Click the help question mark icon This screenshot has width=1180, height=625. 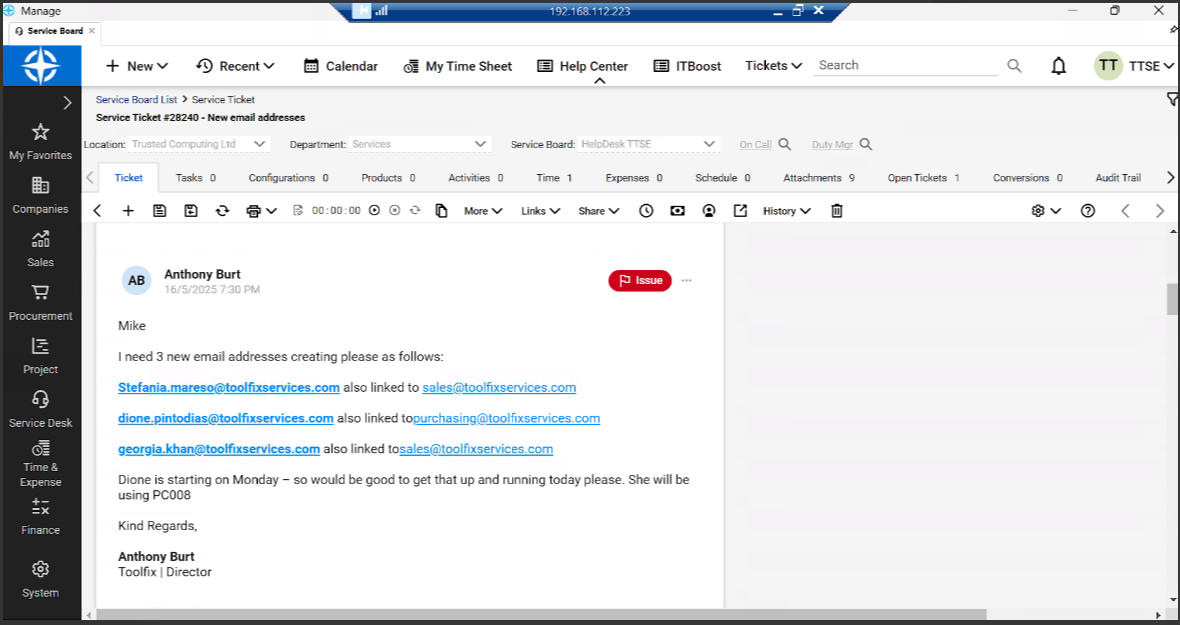point(1087,211)
